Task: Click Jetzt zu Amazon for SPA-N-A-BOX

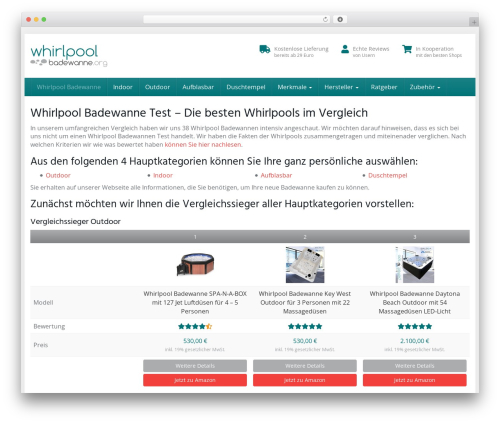Action: [195, 380]
